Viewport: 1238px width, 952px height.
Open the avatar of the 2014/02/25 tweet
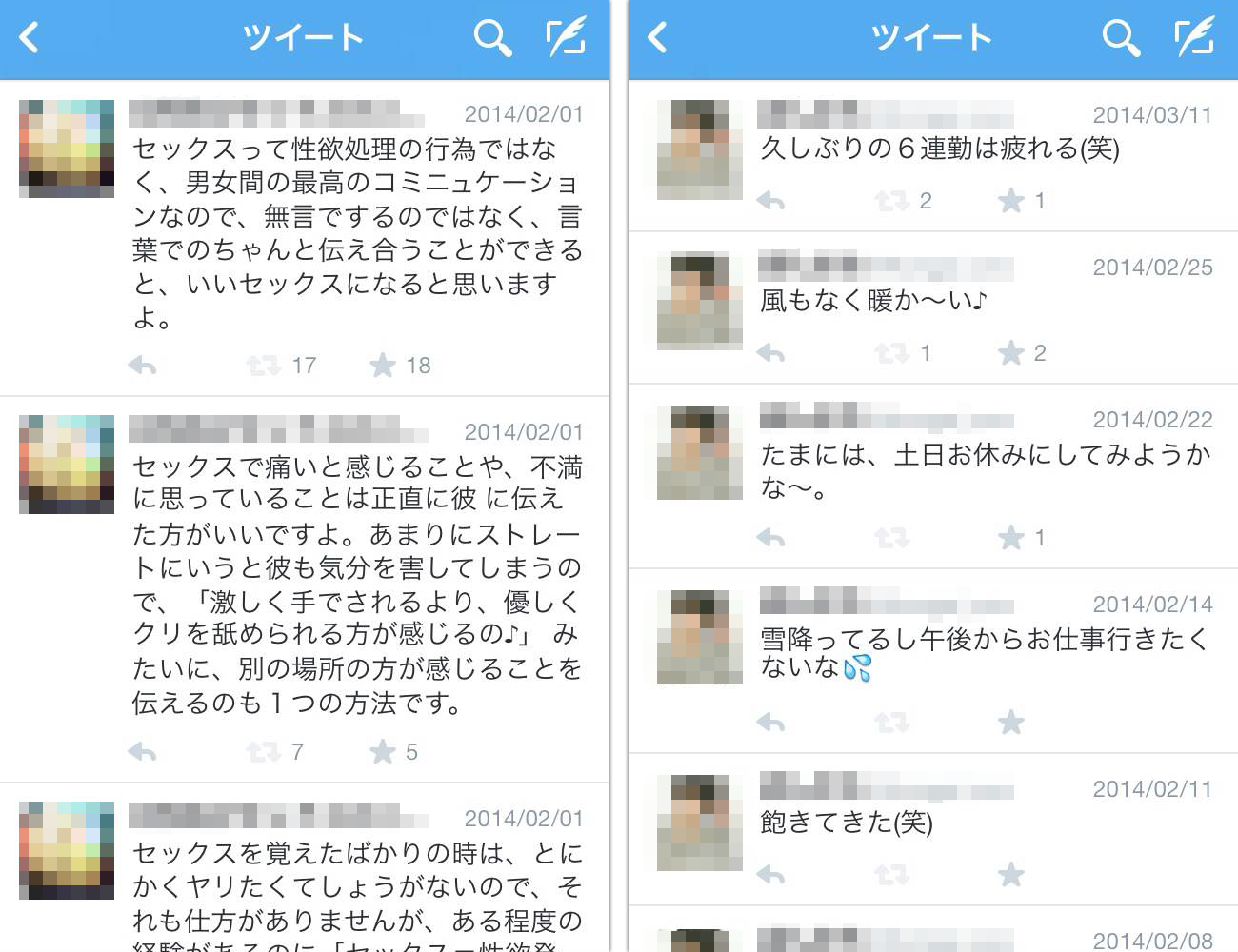coord(700,301)
